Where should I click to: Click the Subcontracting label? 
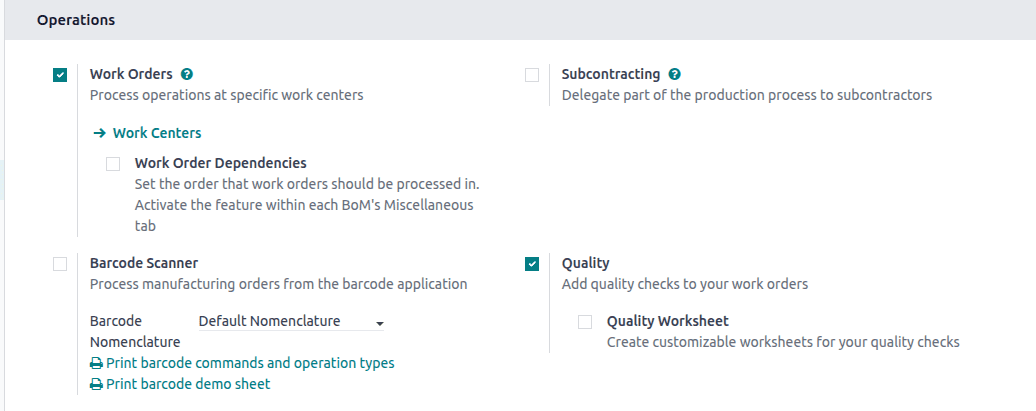[x=610, y=74]
